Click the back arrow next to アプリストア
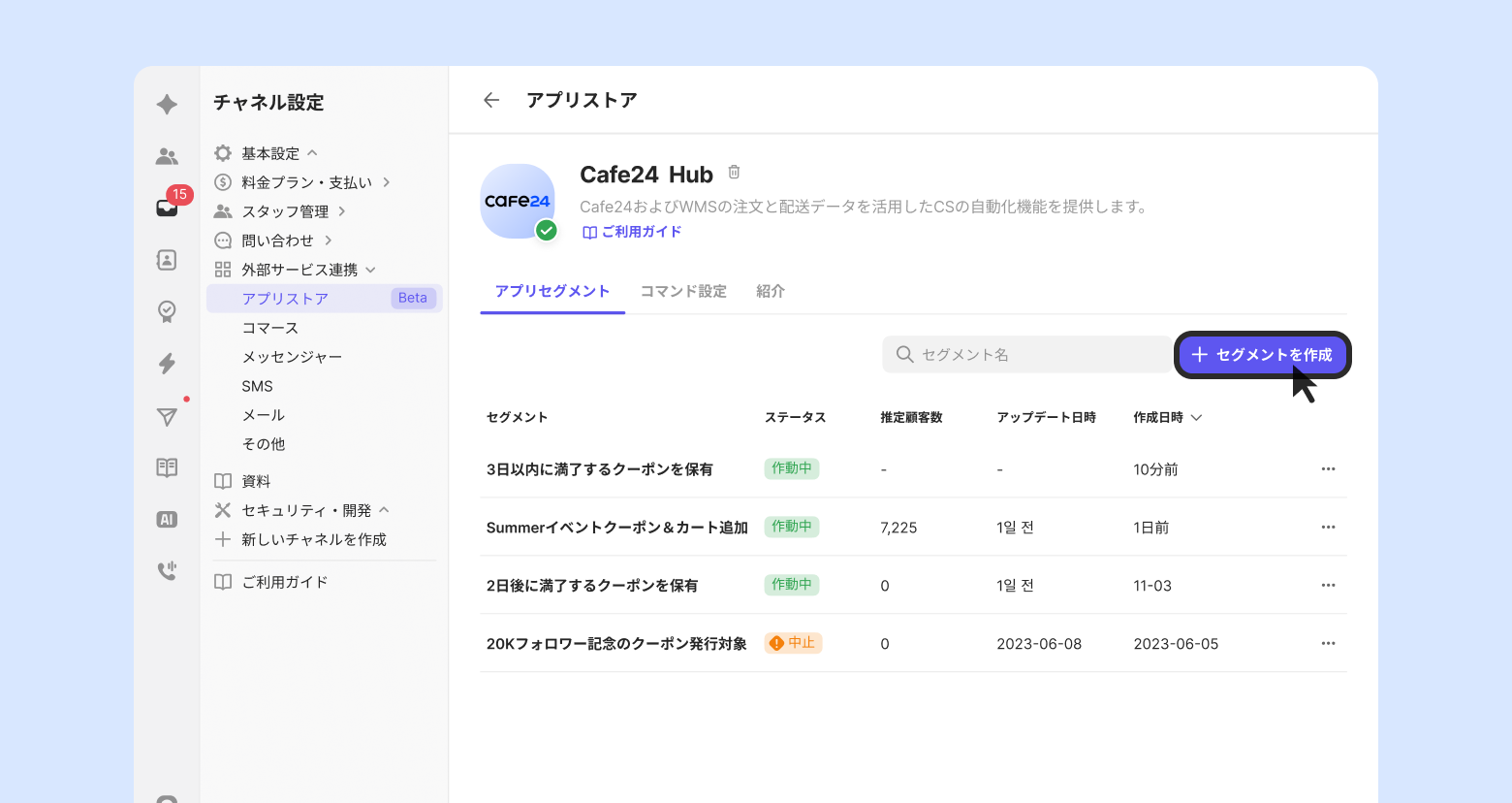This screenshot has width=1512, height=803. [491, 100]
